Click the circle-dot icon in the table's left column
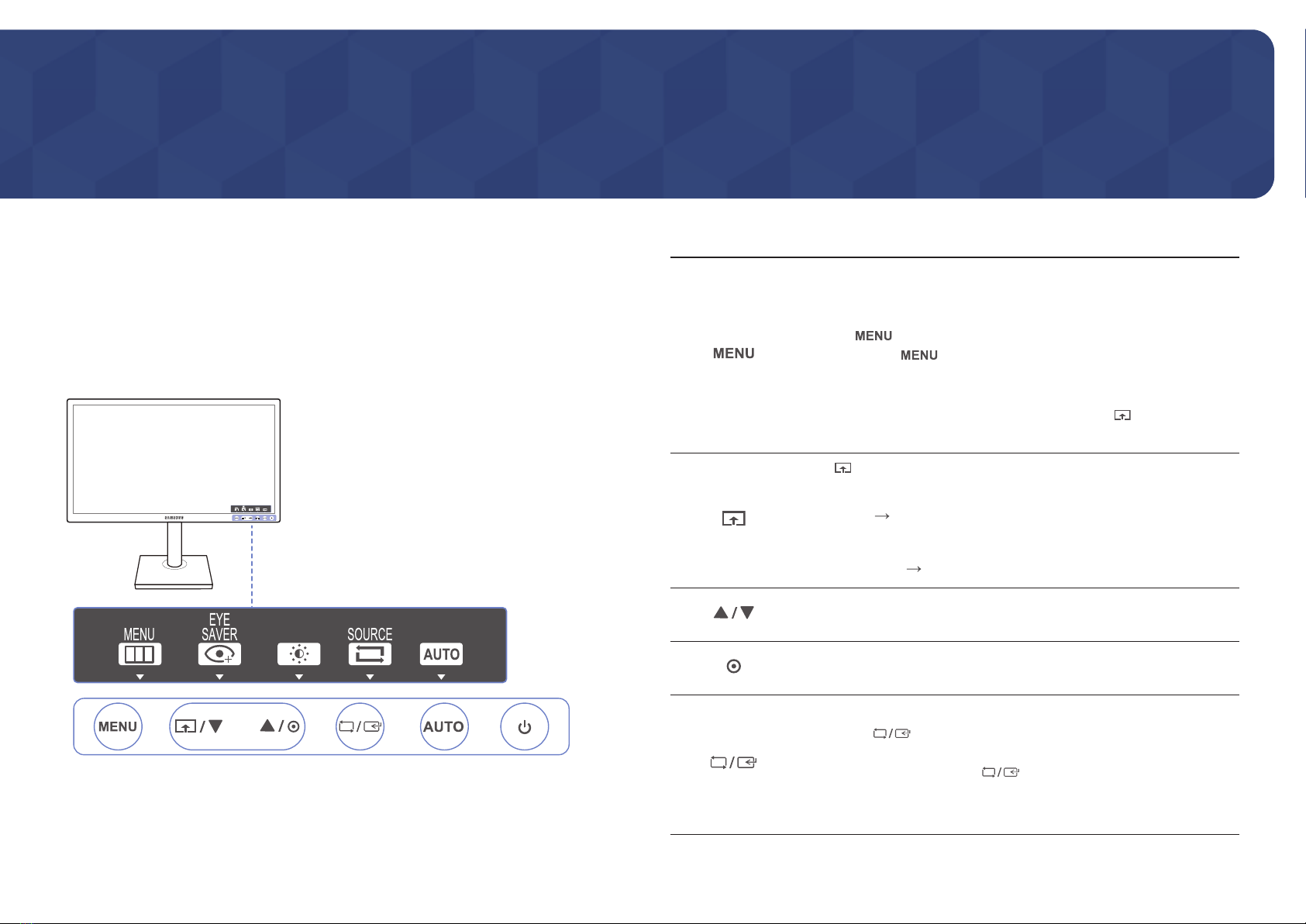This screenshot has width=1306, height=924. 733,667
